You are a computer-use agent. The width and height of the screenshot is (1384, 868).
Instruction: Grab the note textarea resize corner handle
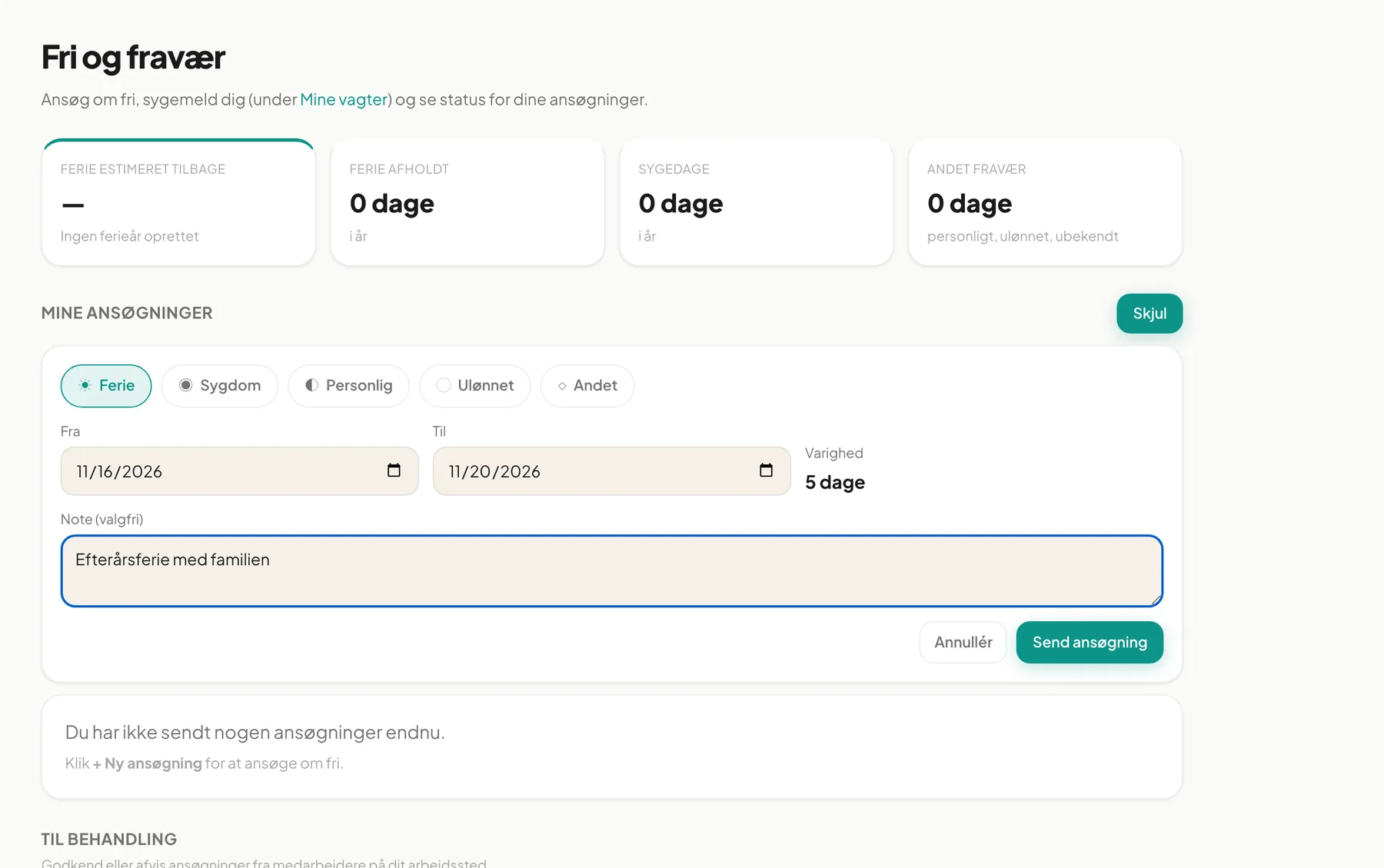1156,600
